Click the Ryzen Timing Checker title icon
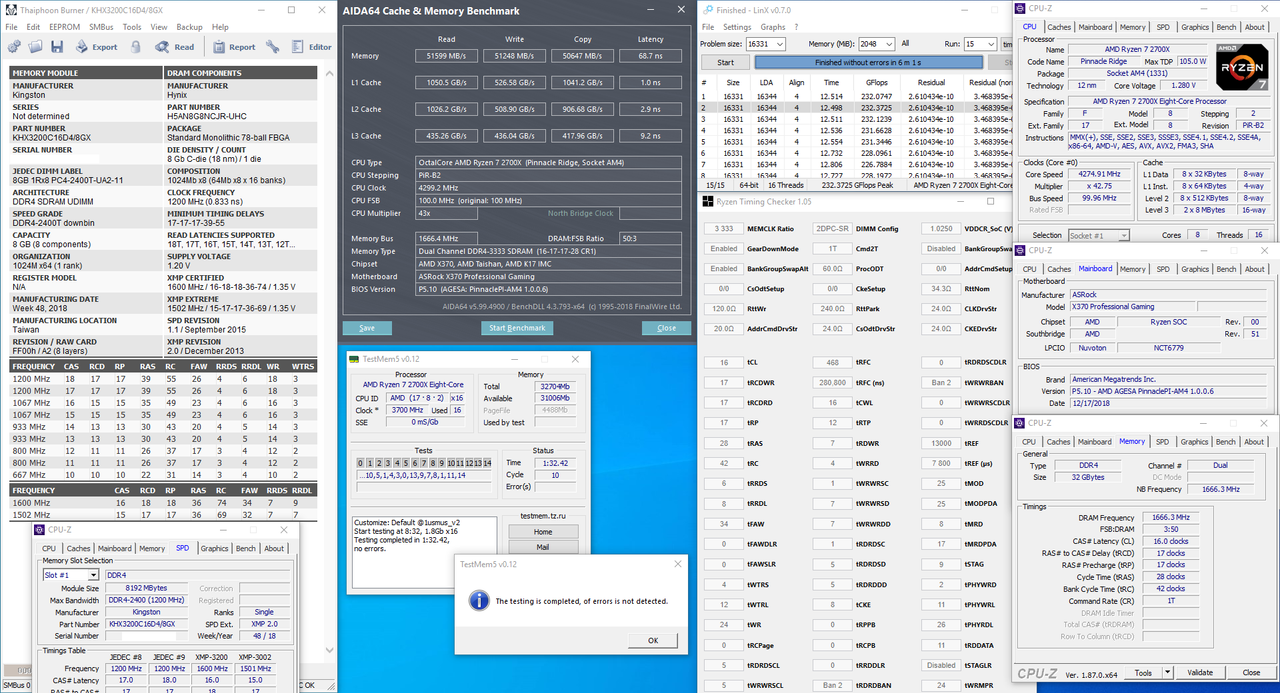The image size is (1280, 693). point(706,203)
